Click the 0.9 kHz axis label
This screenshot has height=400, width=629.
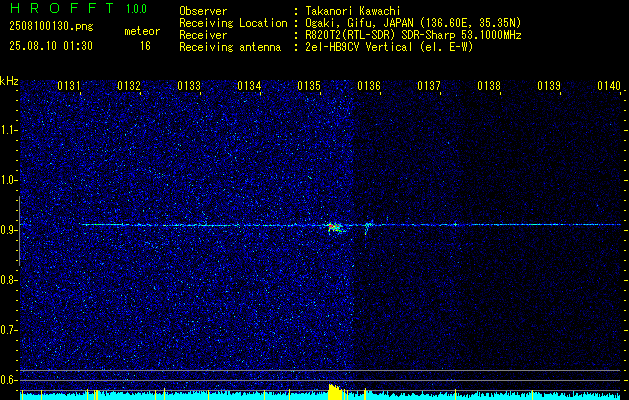coord(9,230)
